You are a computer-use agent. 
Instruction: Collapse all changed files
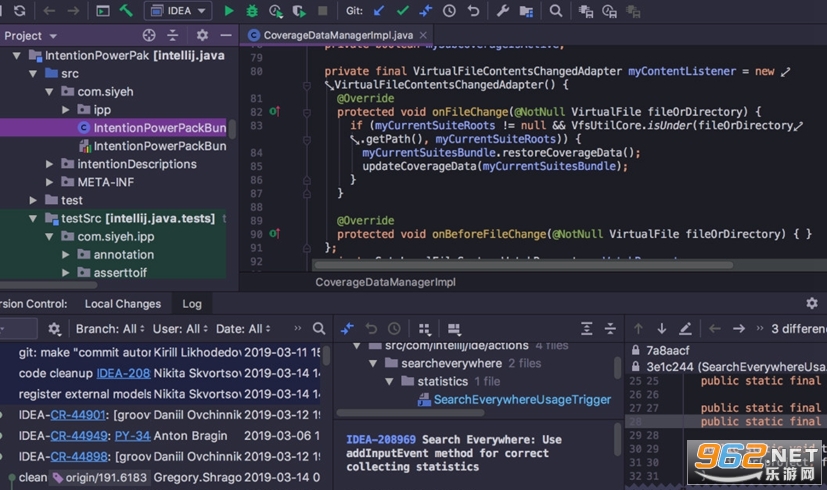[x=610, y=329]
